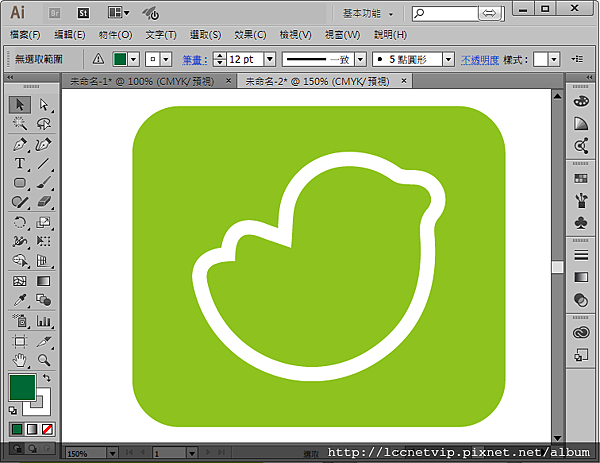Select the Pen tool
The height and width of the screenshot is (463, 600).
tap(20, 145)
